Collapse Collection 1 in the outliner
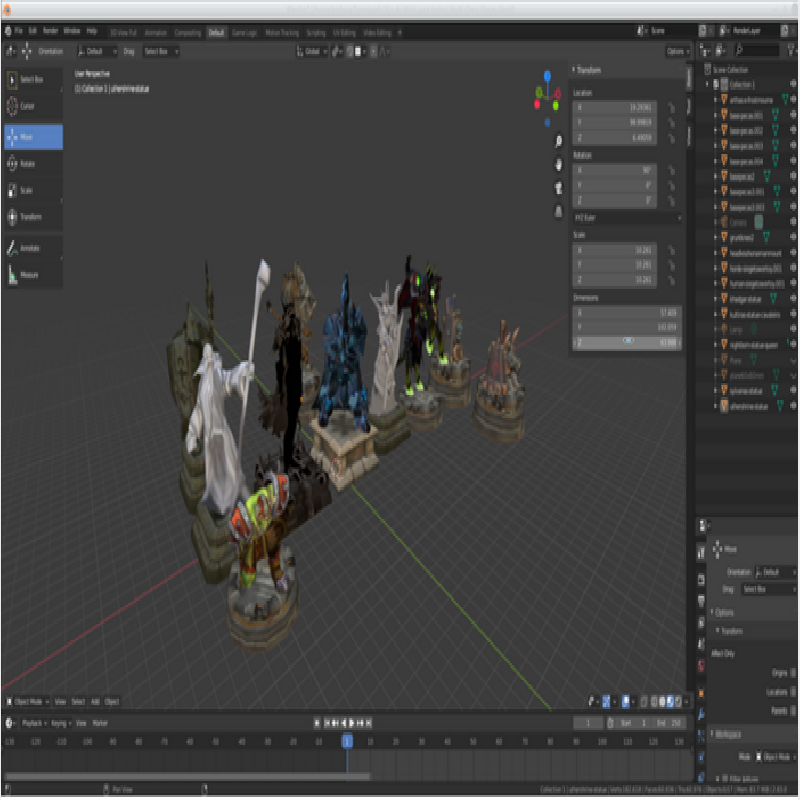The width and height of the screenshot is (800, 800). [707, 84]
